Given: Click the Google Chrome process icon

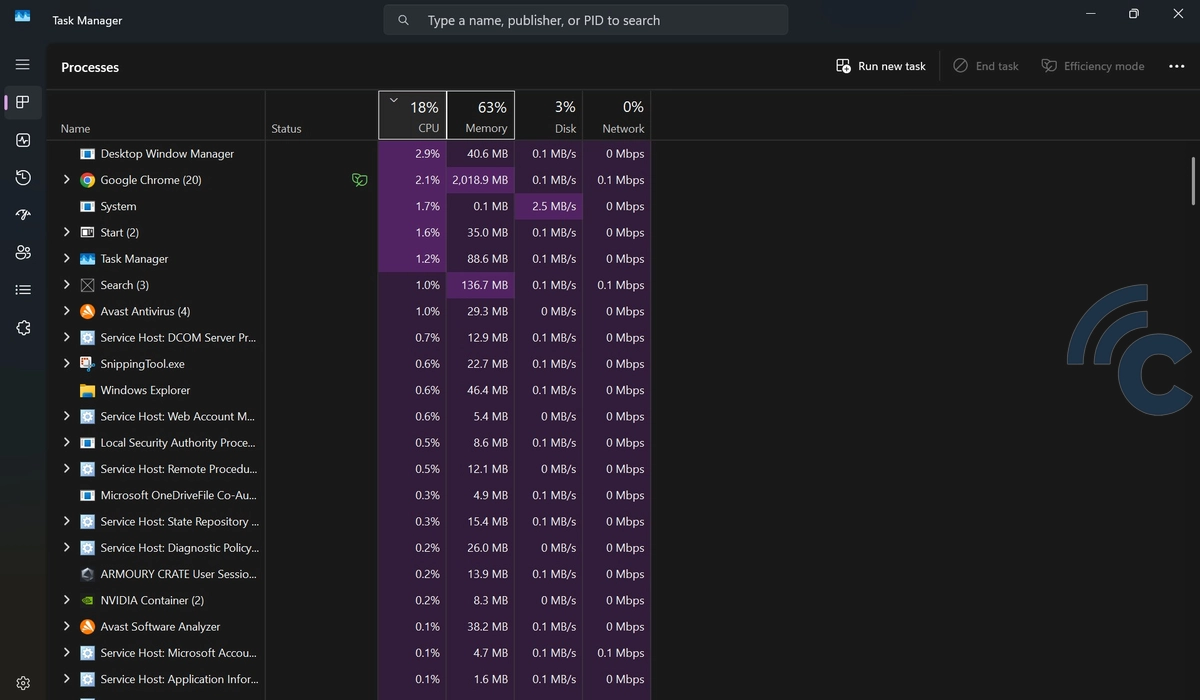Looking at the screenshot, I should 87,180.
